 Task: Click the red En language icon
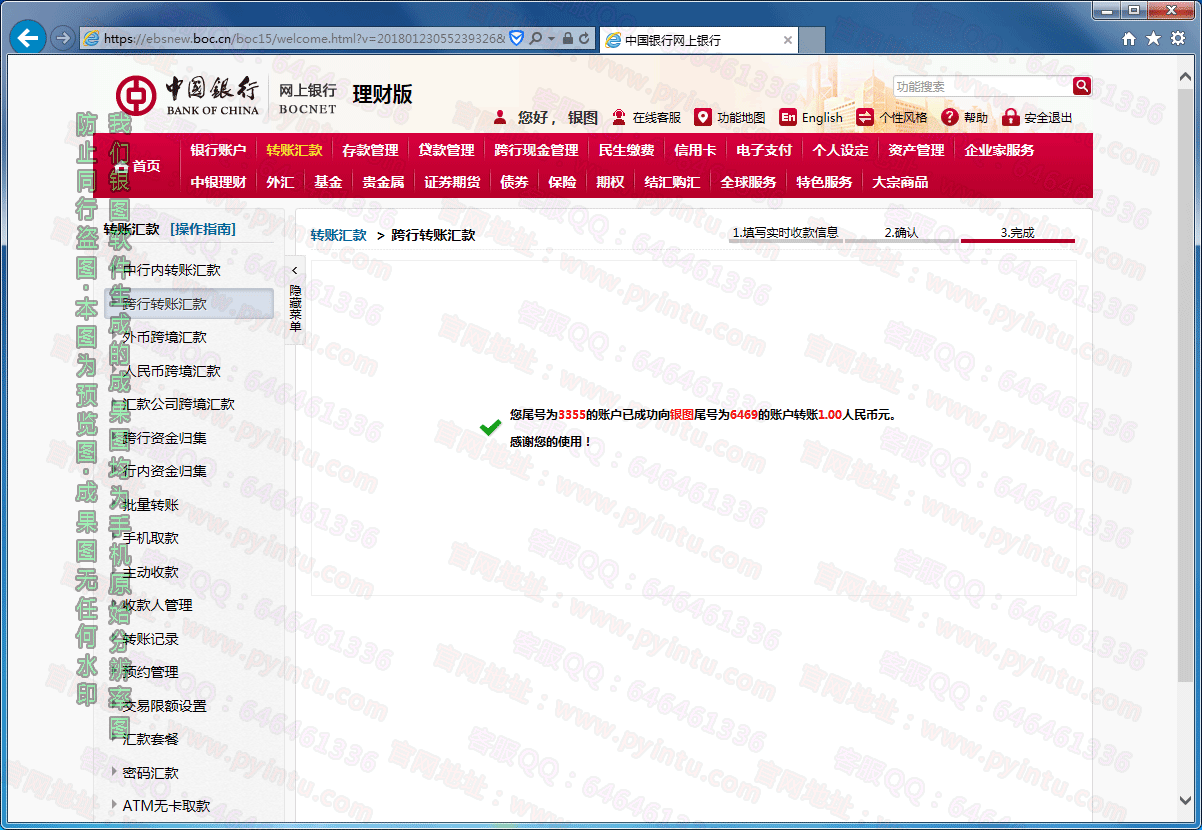[x=788, y=117]
